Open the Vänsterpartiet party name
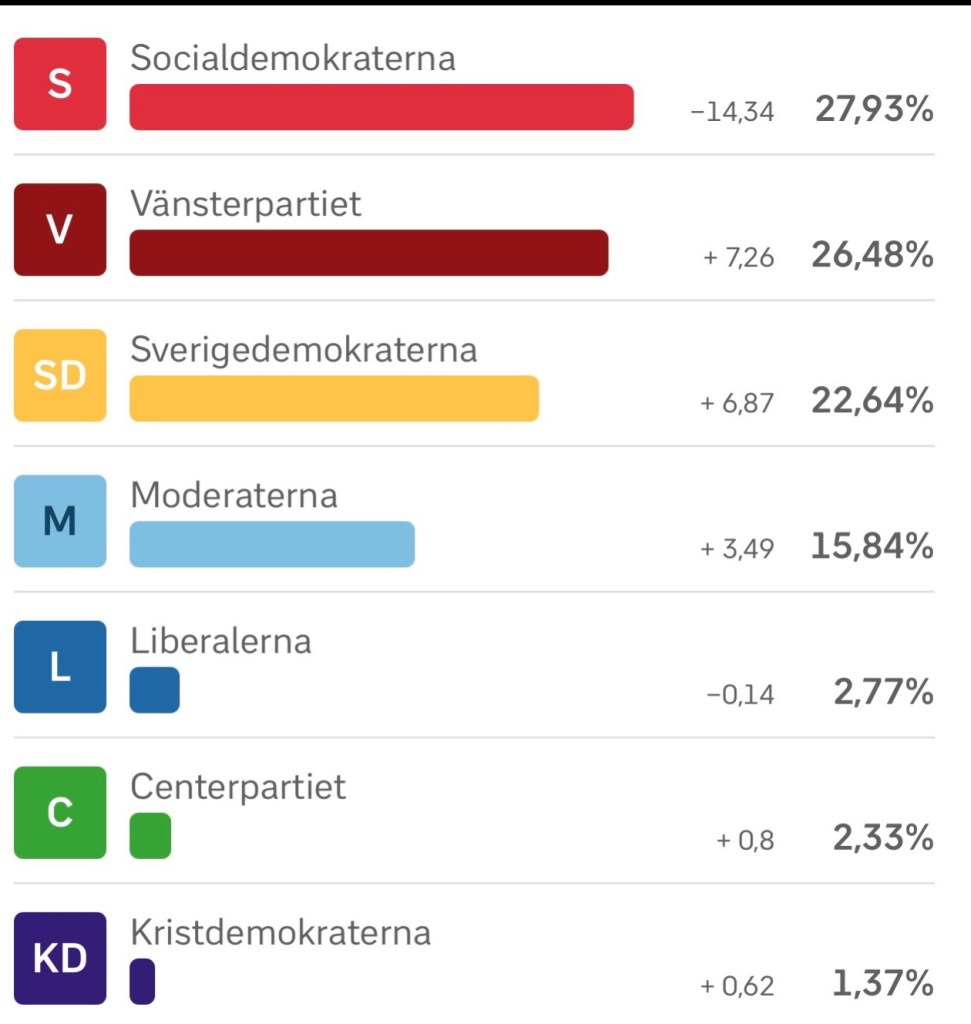971x1024 pixels. 246,204
